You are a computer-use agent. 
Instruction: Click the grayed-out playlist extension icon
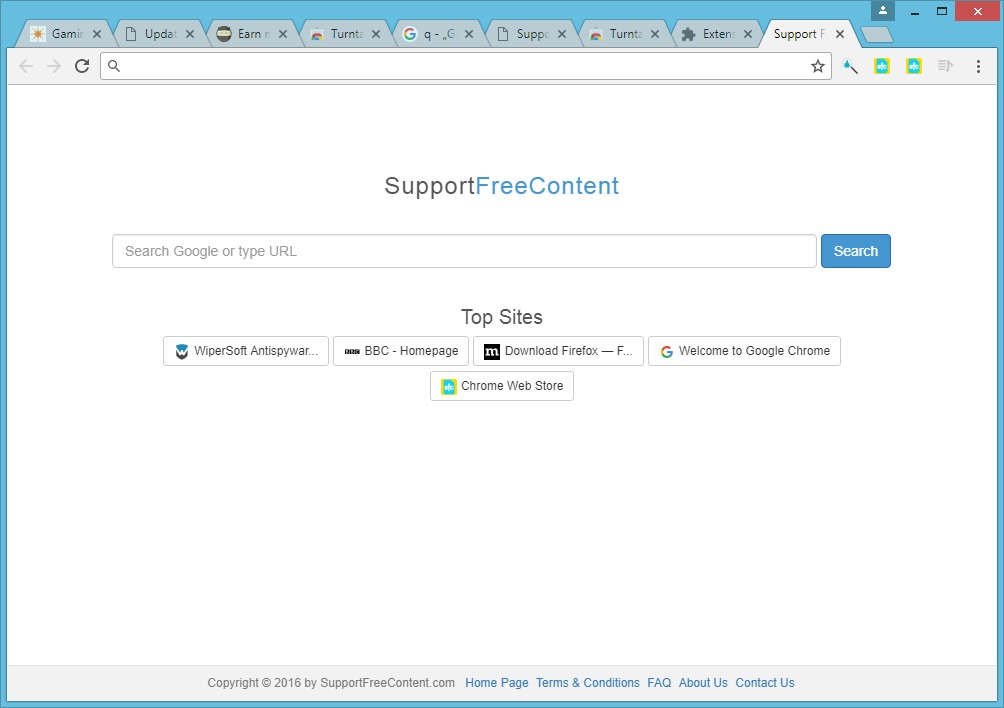point(945,66)
